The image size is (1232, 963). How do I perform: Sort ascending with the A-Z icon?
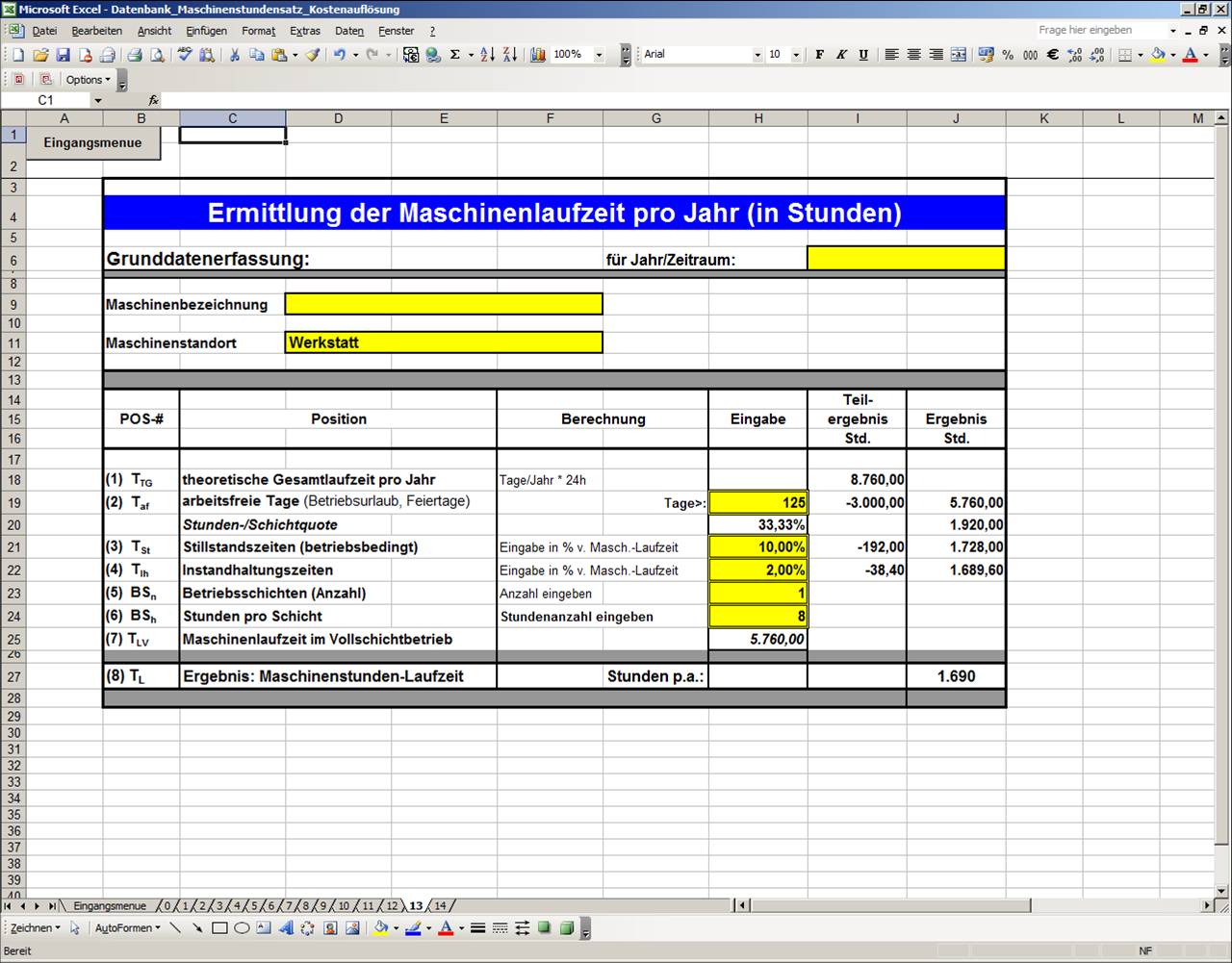[x=487, y=55]
